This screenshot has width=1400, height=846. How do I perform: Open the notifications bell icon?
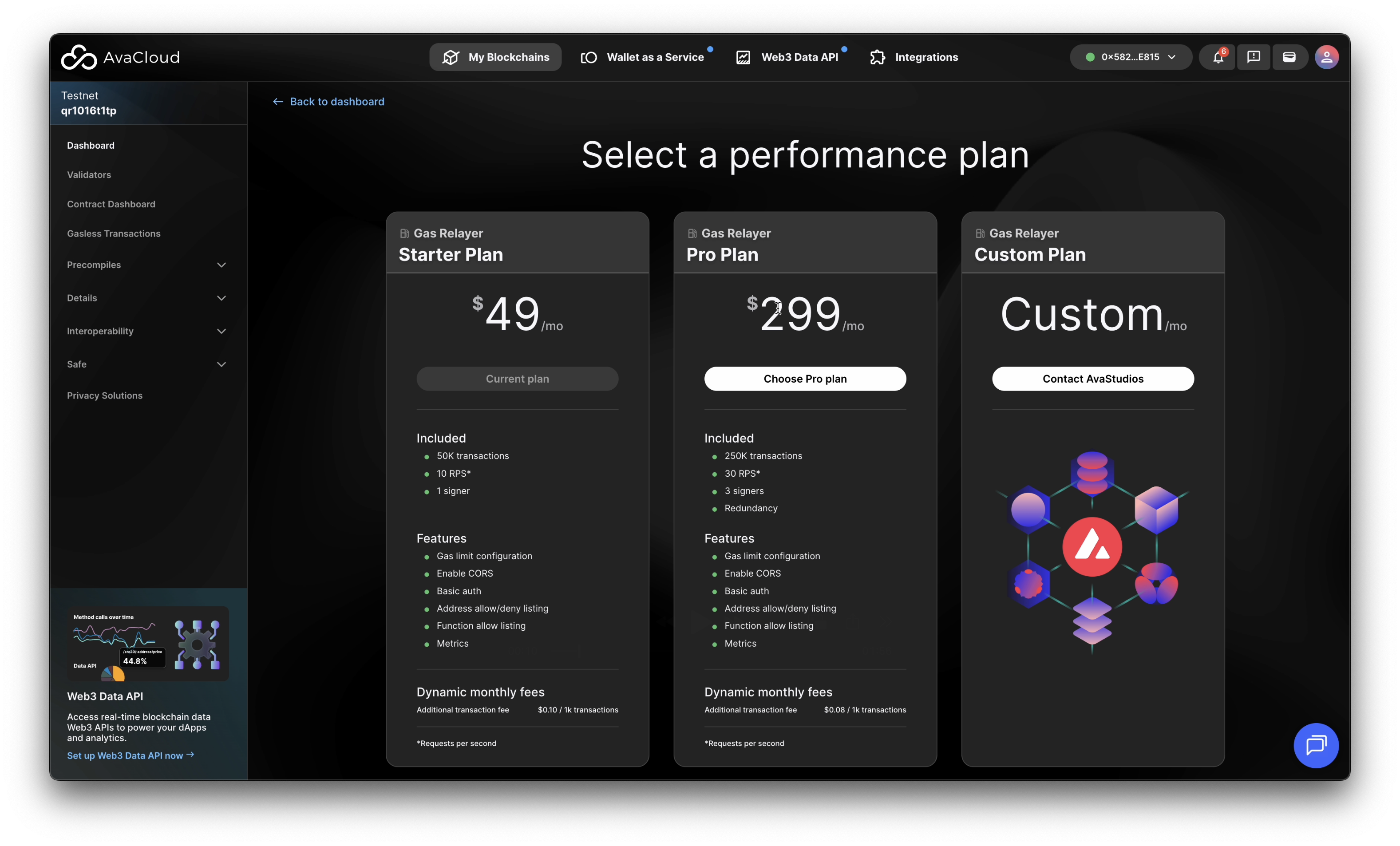click(x=1218, y=57)
